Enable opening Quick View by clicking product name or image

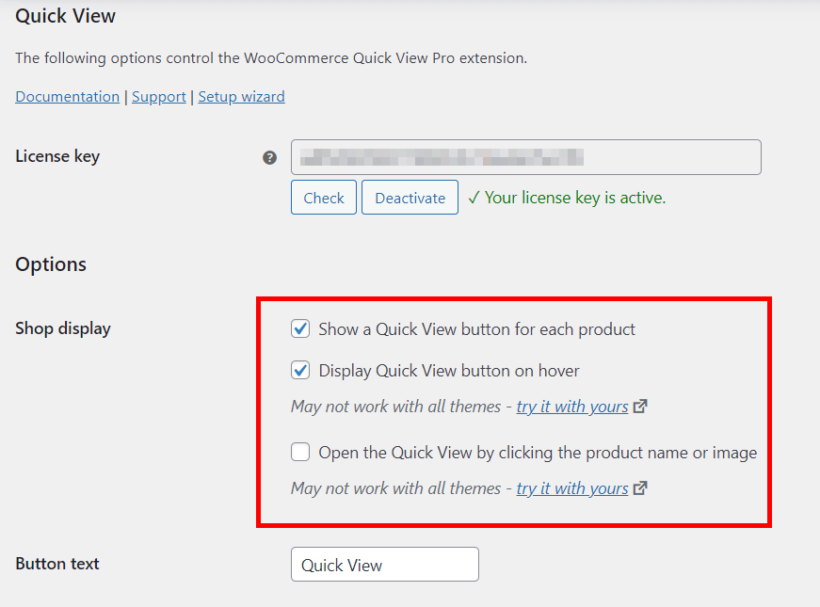301,452
